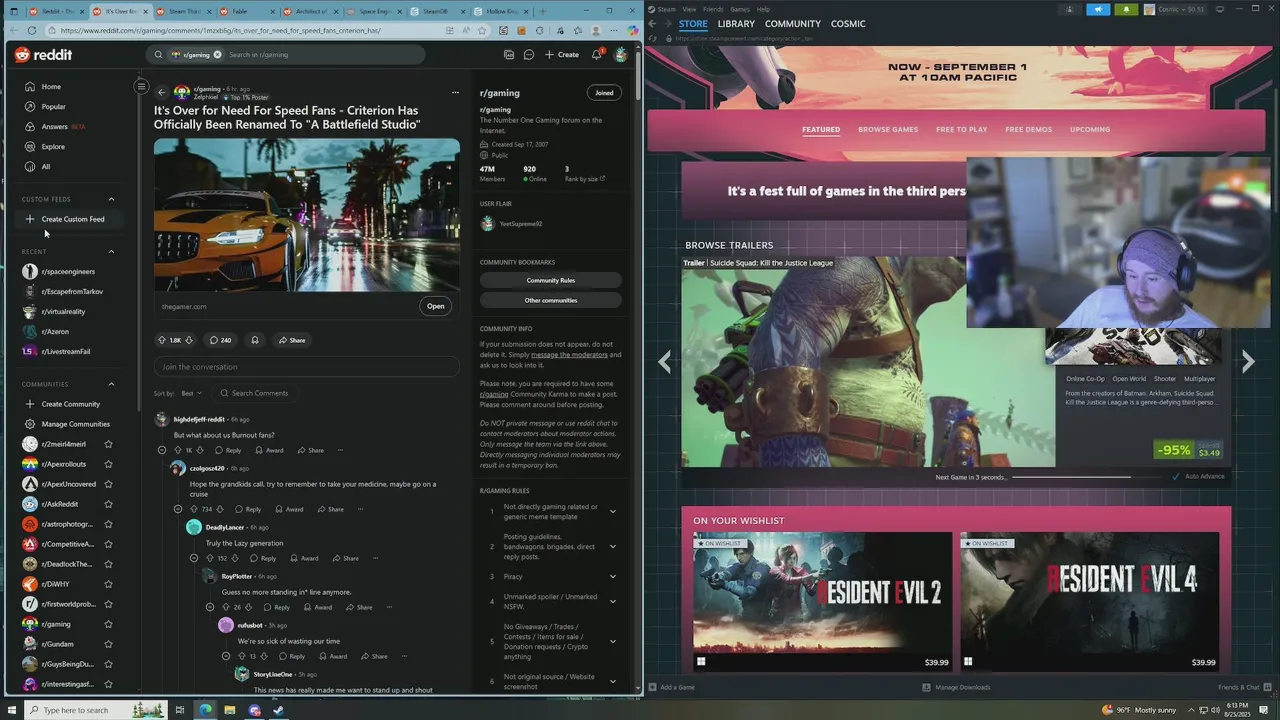Toggle star for r/ApexUncovered
This screenshot has width=1280, height=720.
[x=108, y=484]
